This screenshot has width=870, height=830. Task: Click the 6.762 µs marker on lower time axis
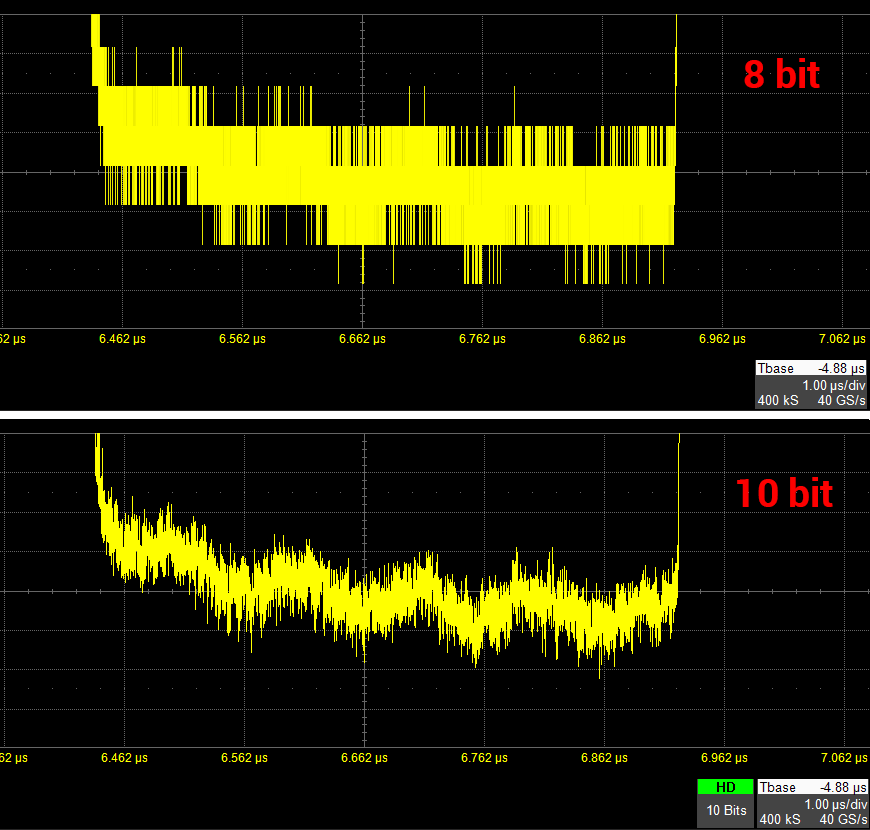(x=482, y=758)
